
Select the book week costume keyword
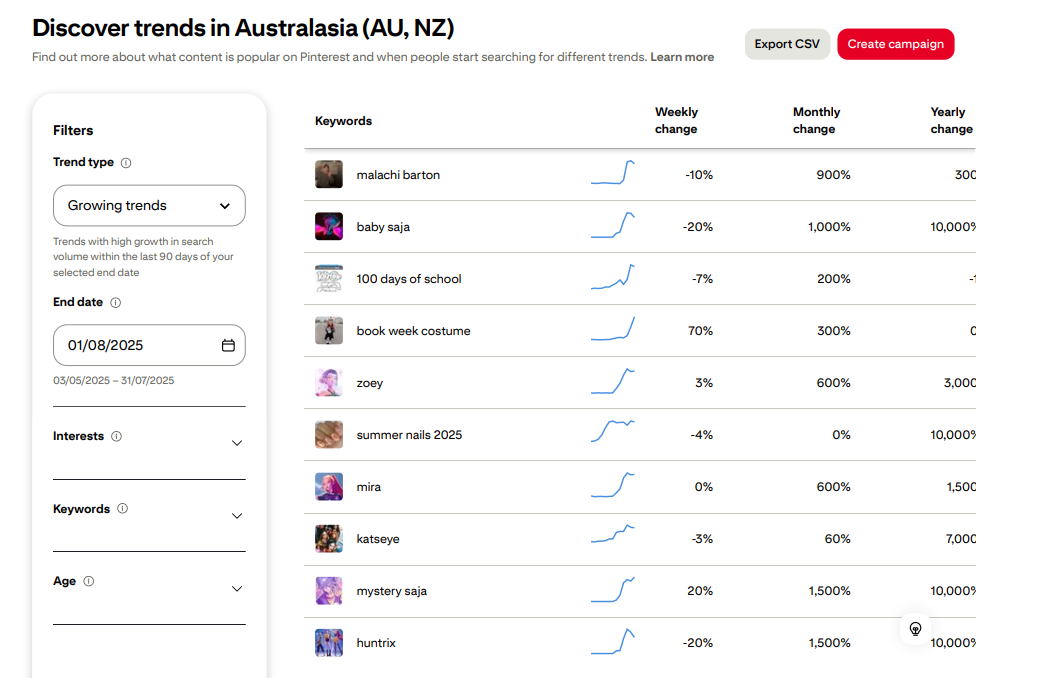click(x=413, y=331)
